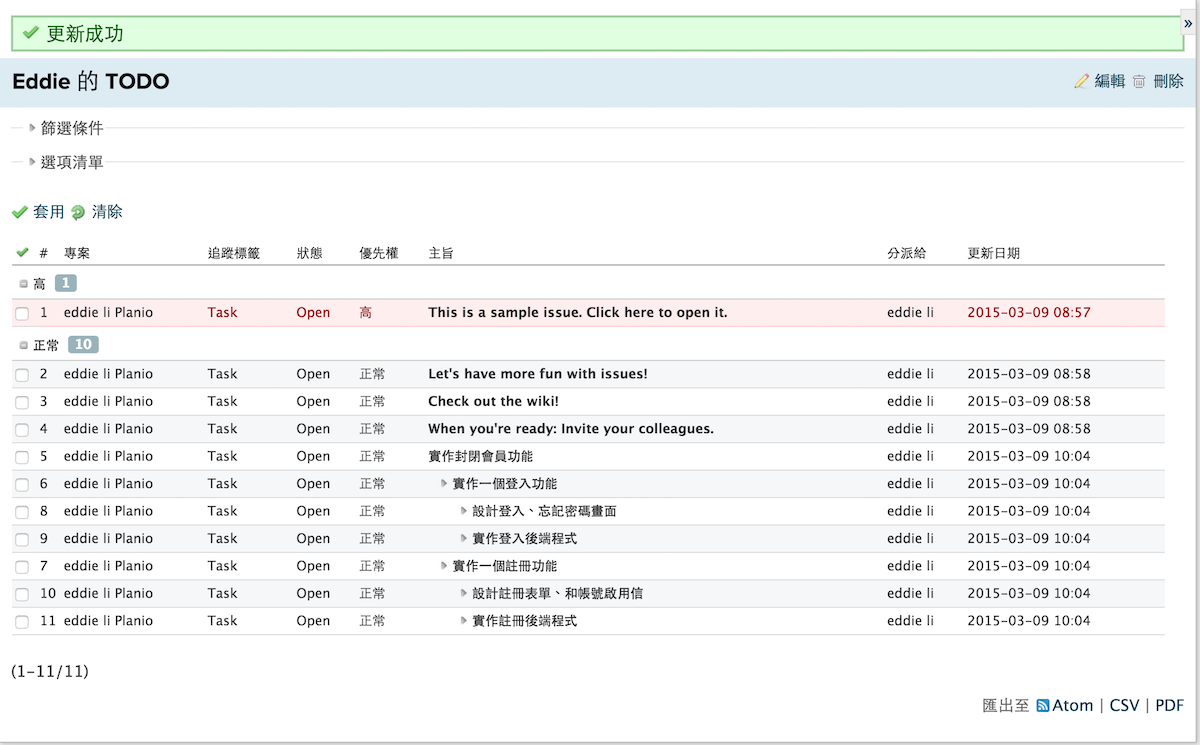The height and width of the screenshot is (745, 1200).
Task: Click the trash icon next to 刪除
Action: tap(1139, 82)
